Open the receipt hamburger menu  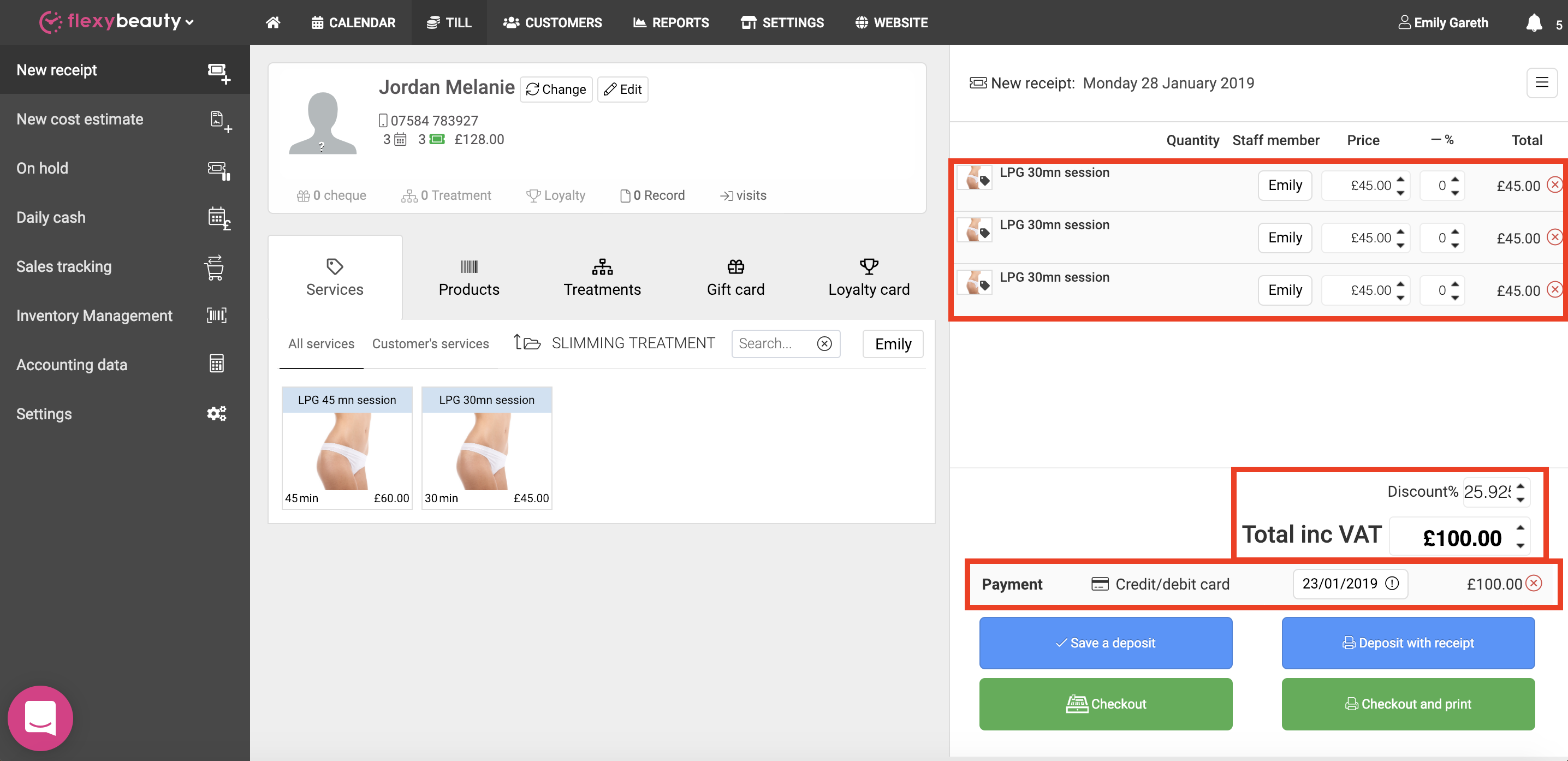coord(1541,82)
